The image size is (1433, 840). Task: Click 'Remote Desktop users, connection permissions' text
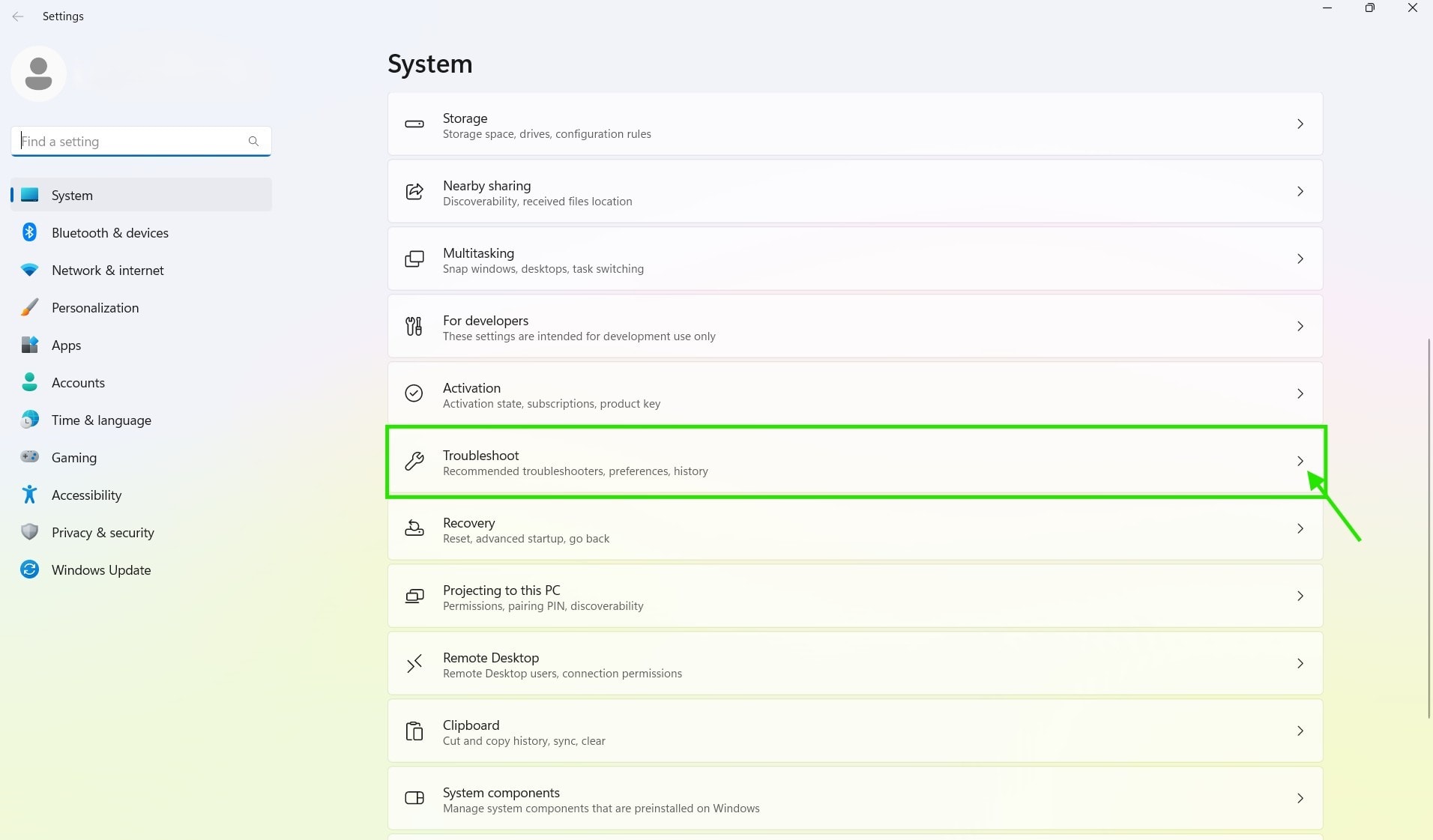(562, 674)
